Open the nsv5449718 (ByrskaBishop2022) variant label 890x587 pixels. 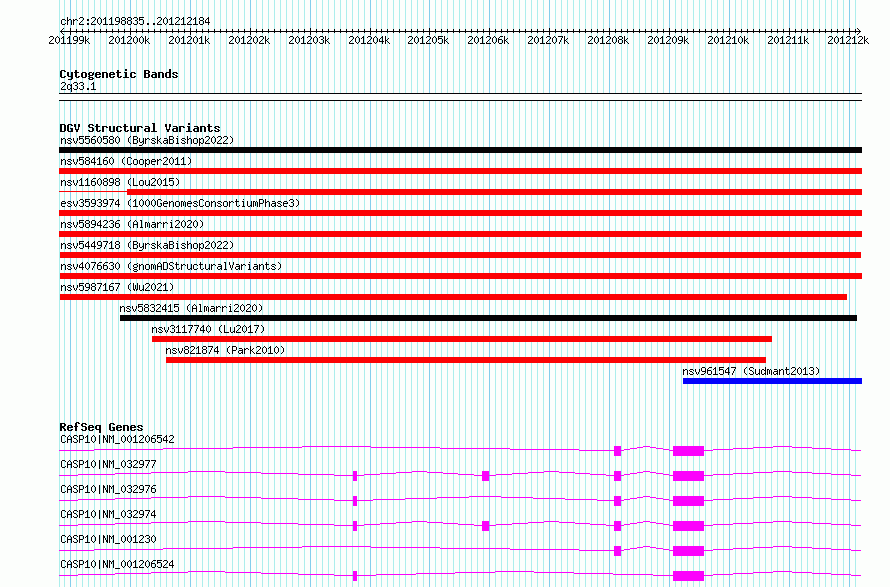pyautogui.click(x=147, y=245)
